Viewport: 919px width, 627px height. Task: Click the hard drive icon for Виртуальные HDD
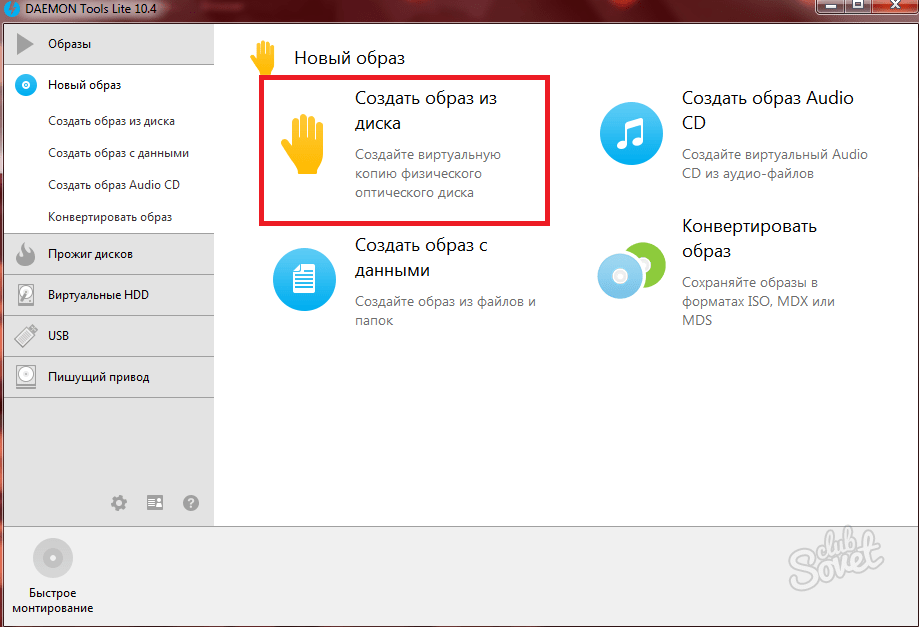click(x=26, y=295)
